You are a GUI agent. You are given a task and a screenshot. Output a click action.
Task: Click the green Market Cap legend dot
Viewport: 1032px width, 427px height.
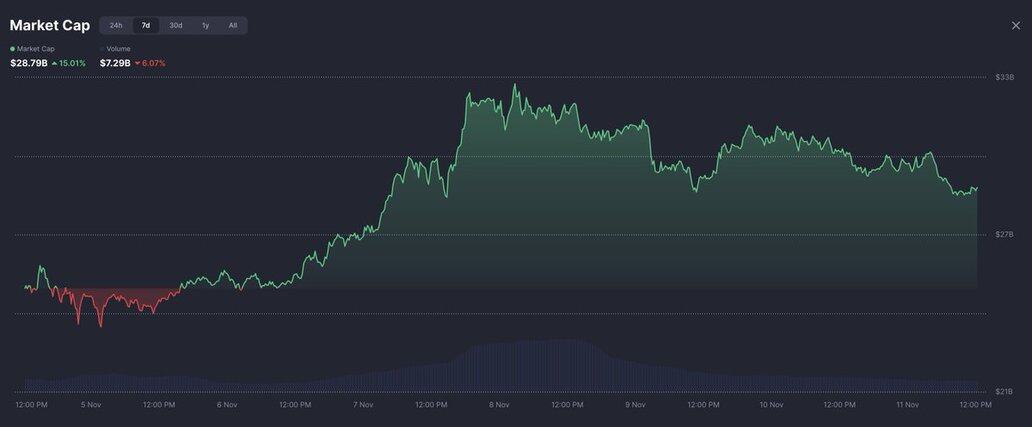pyautogui.click(x=13, y=48)
